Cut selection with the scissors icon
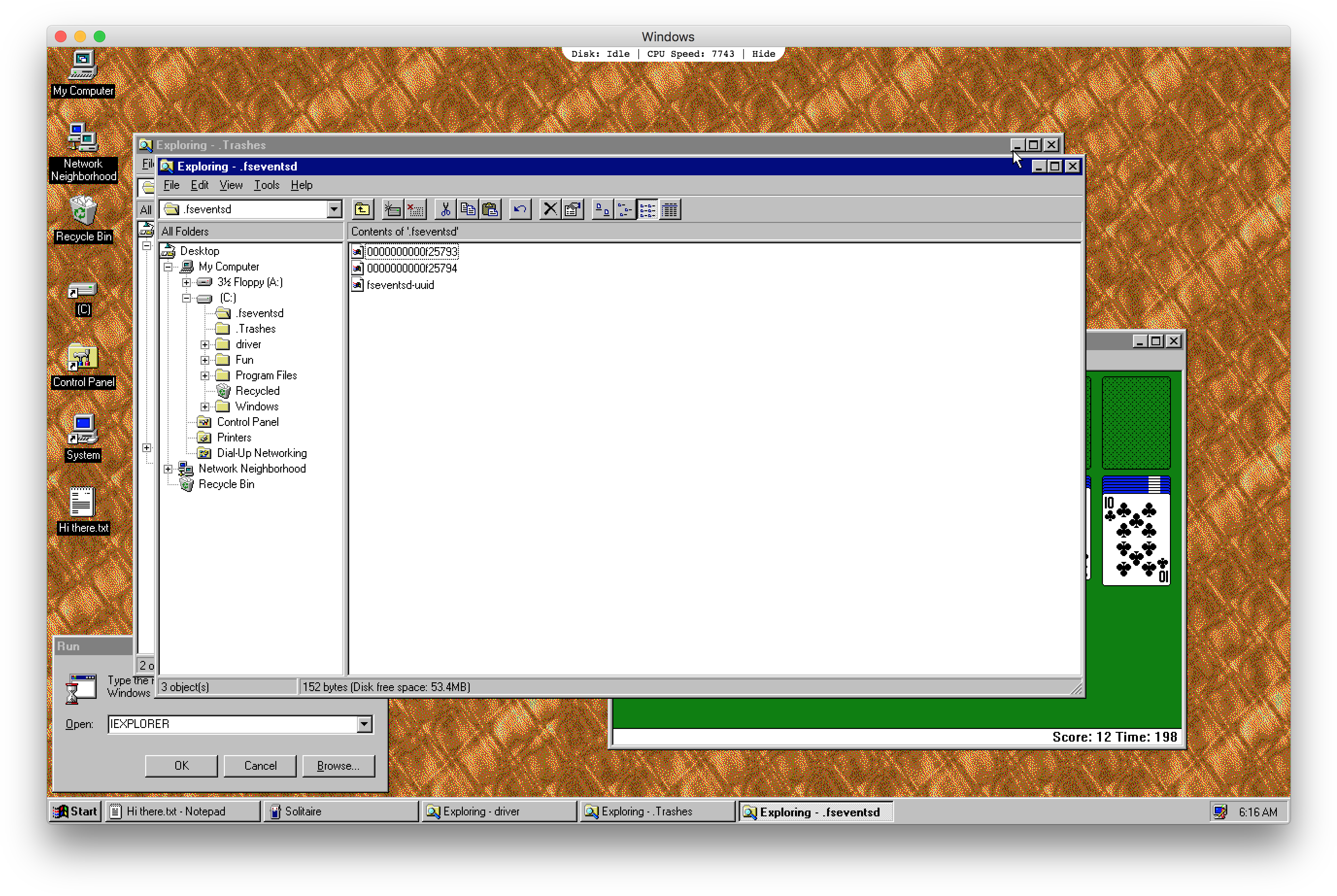This screenshot has height=896, width=1337. [x=445, y=210]
